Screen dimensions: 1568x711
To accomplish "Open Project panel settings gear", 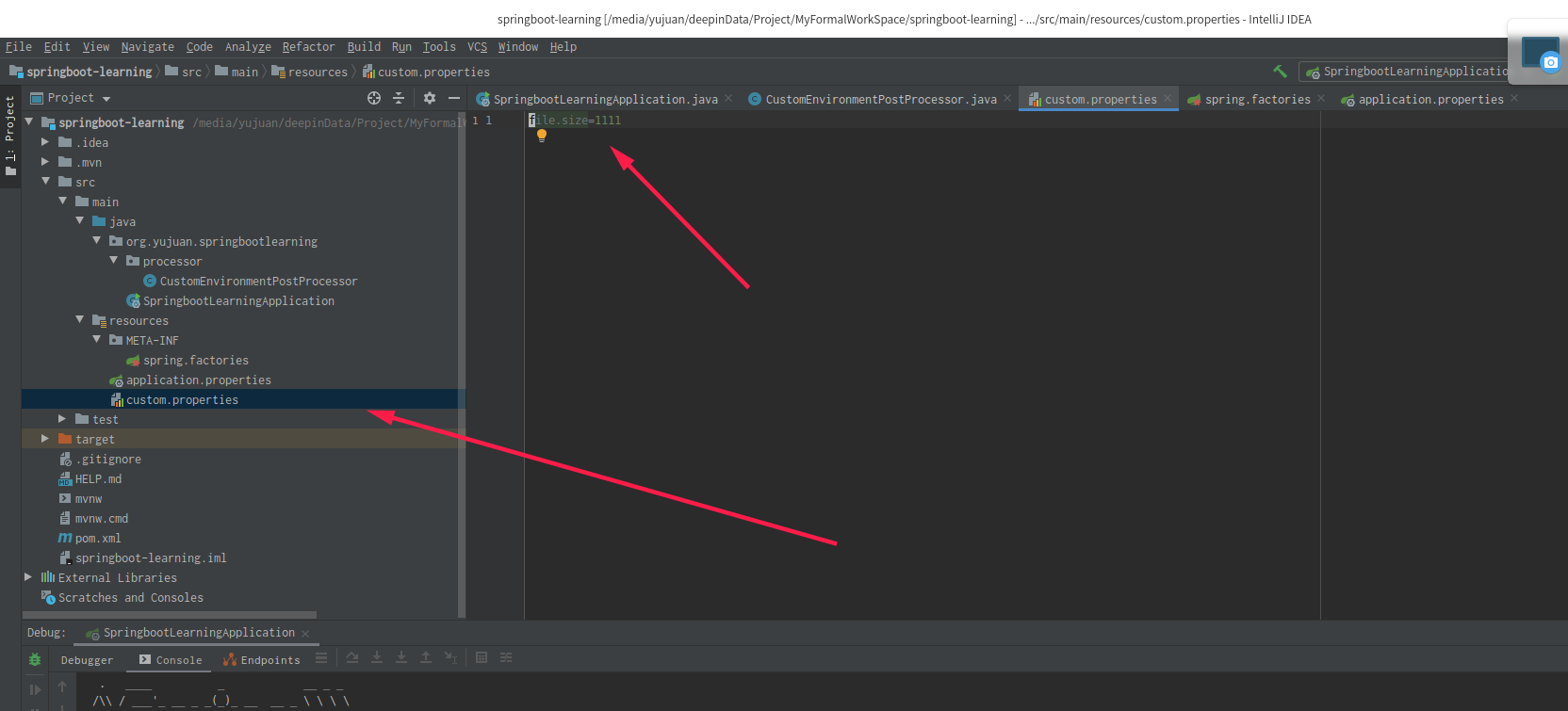I will tap(430, 98).
